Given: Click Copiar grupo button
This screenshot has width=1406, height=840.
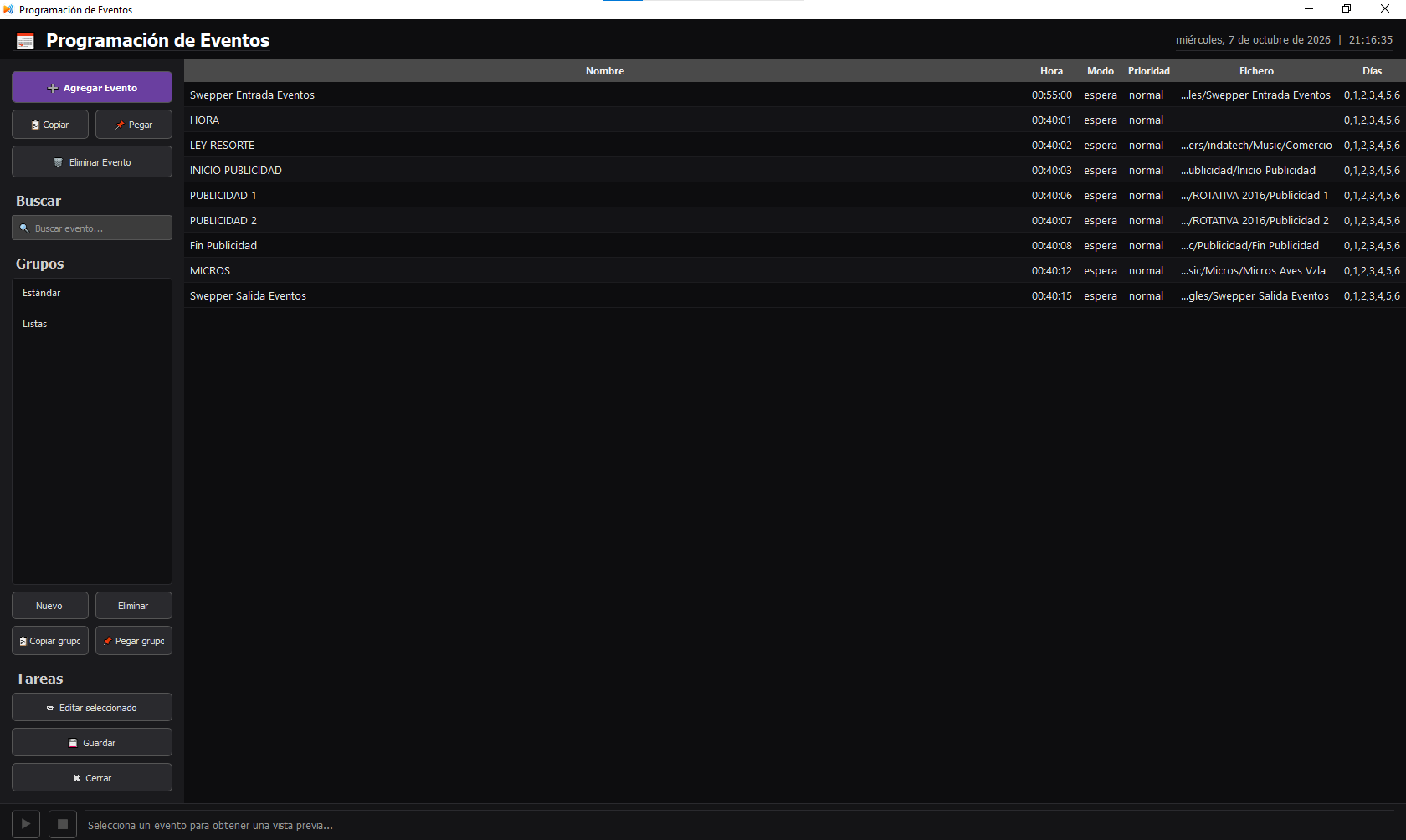Looking at the screenshot, I should pyautogui.click(x=50, y=641).
